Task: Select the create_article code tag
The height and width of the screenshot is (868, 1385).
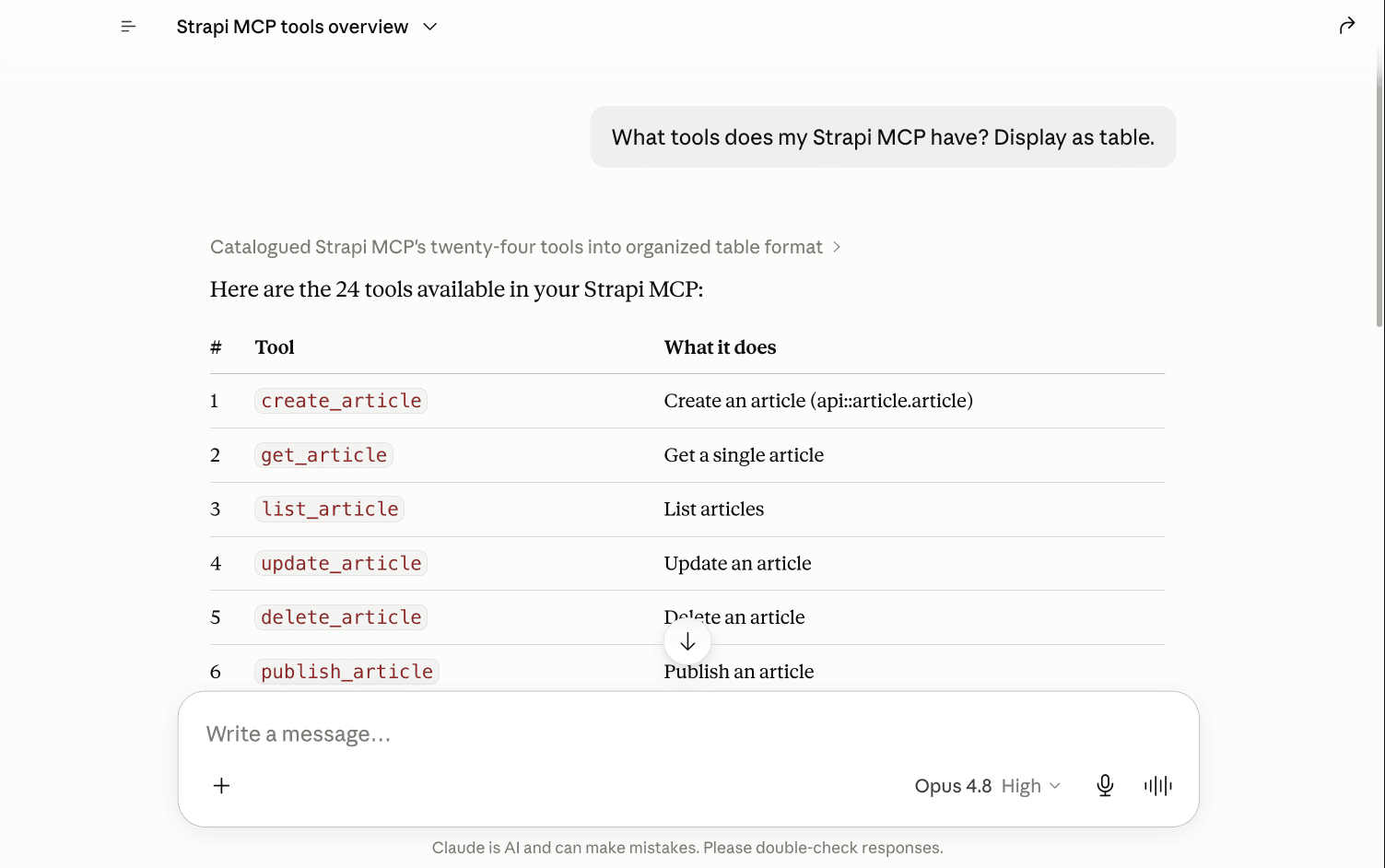Action: [x=341, y=401]
